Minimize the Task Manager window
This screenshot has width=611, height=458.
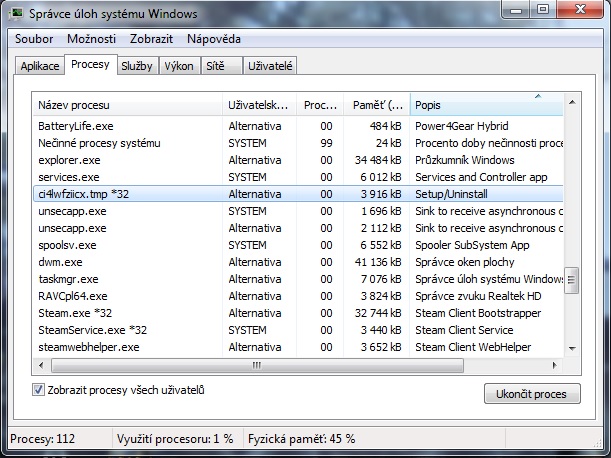click(x=516, y=9)
